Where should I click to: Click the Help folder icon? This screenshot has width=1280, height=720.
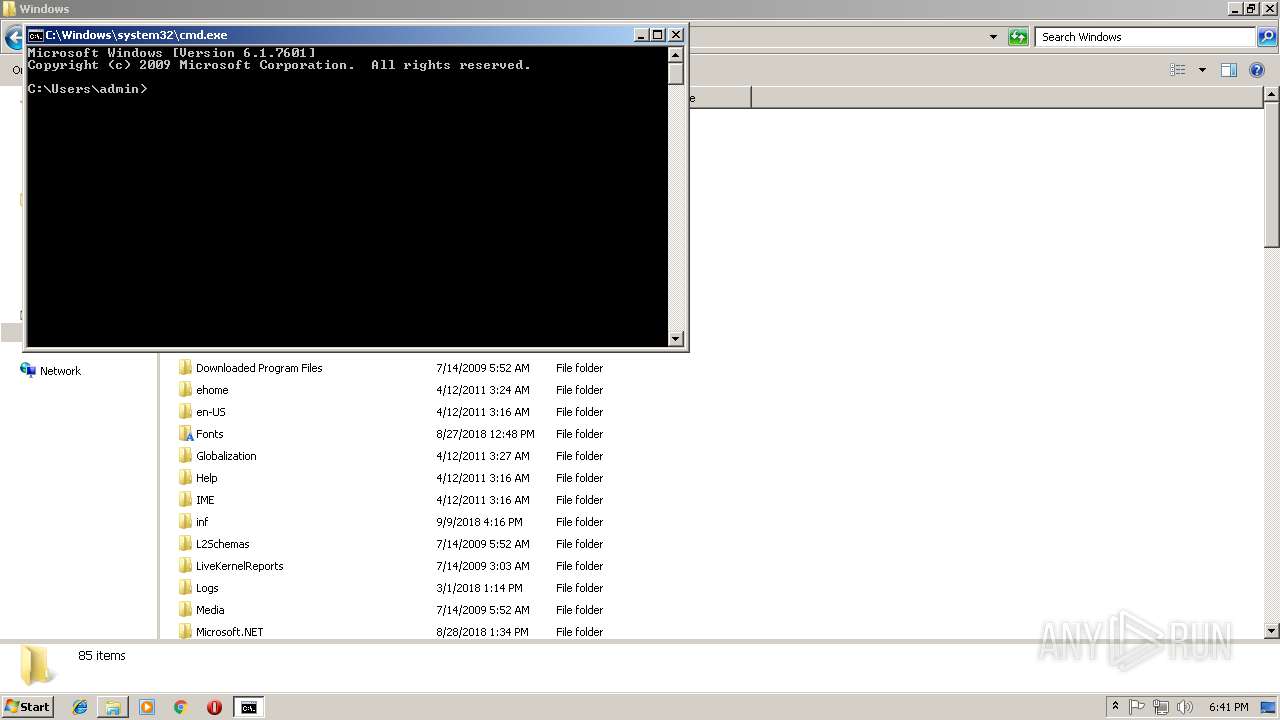[x=186, y=478]
